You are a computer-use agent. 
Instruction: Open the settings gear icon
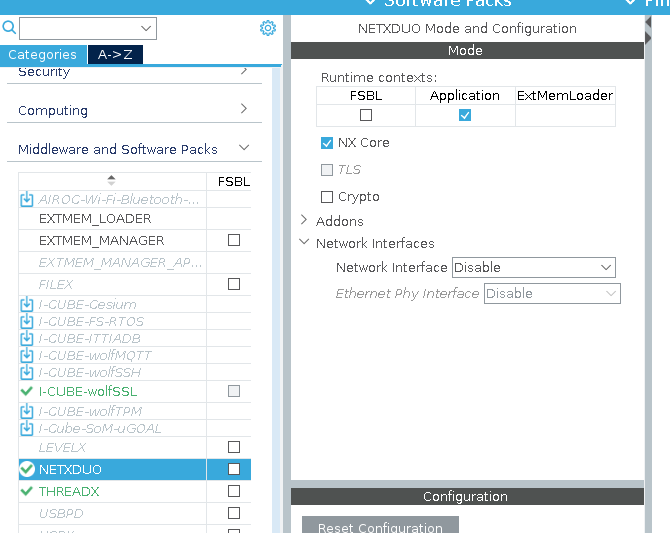[268, 28]
